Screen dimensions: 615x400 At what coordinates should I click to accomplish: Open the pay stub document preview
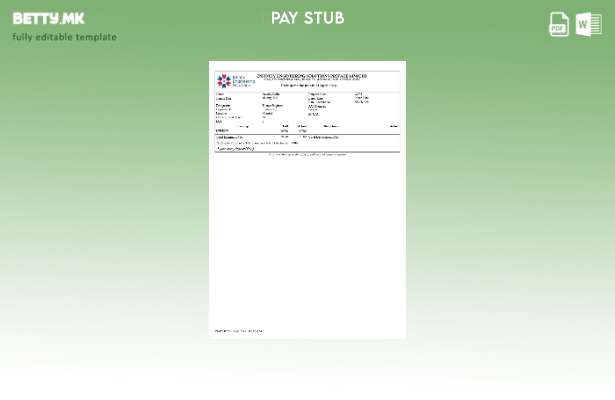coord(307,199)
